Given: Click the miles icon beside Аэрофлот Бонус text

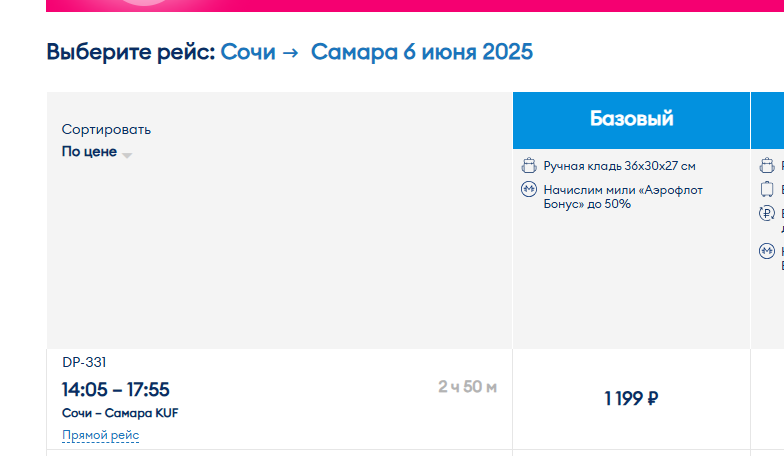Looking at the screenshot, I should coord(528,190).
